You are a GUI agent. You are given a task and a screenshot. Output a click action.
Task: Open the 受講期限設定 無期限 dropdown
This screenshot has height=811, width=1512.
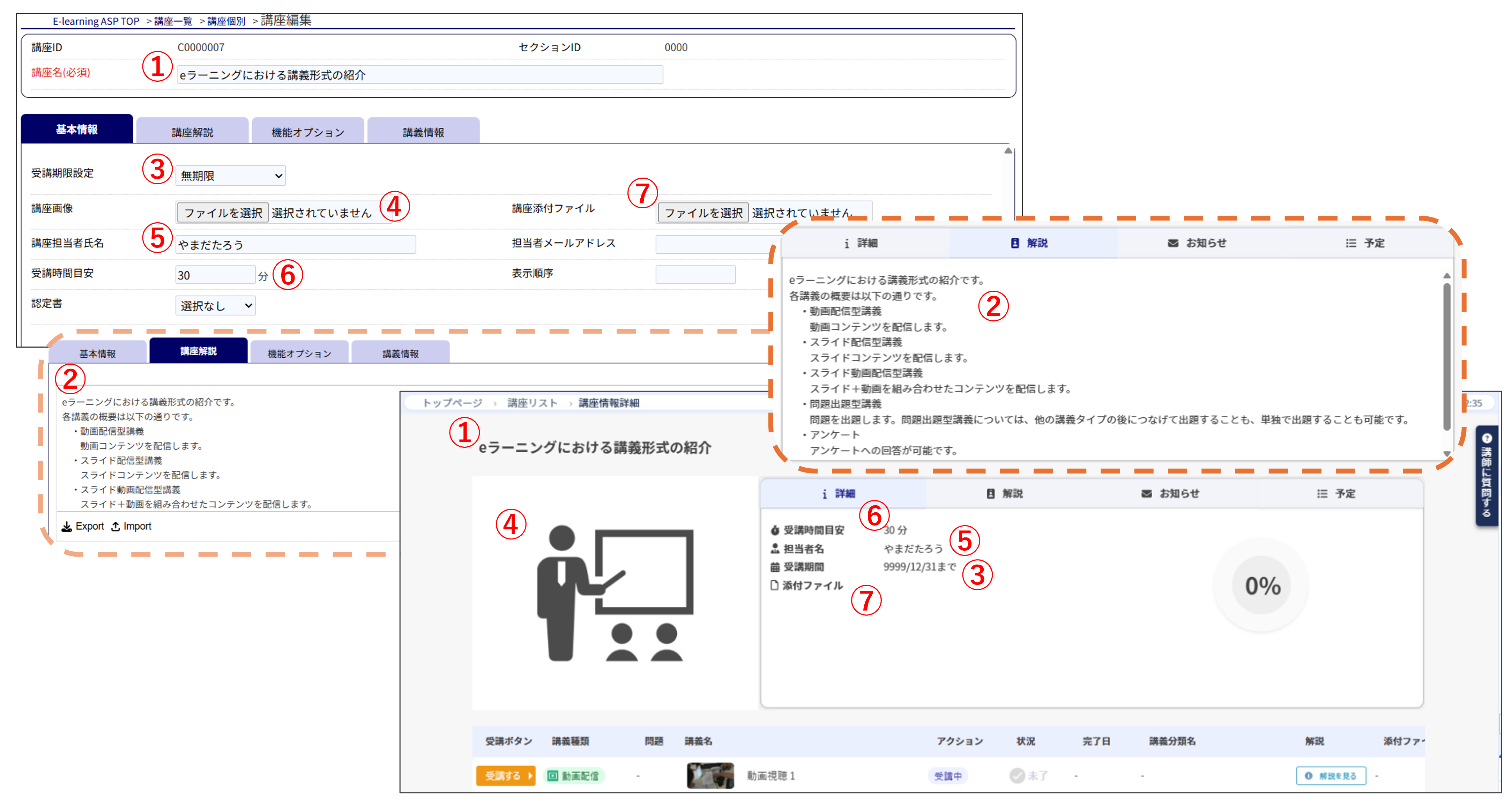tap(231, 176)
